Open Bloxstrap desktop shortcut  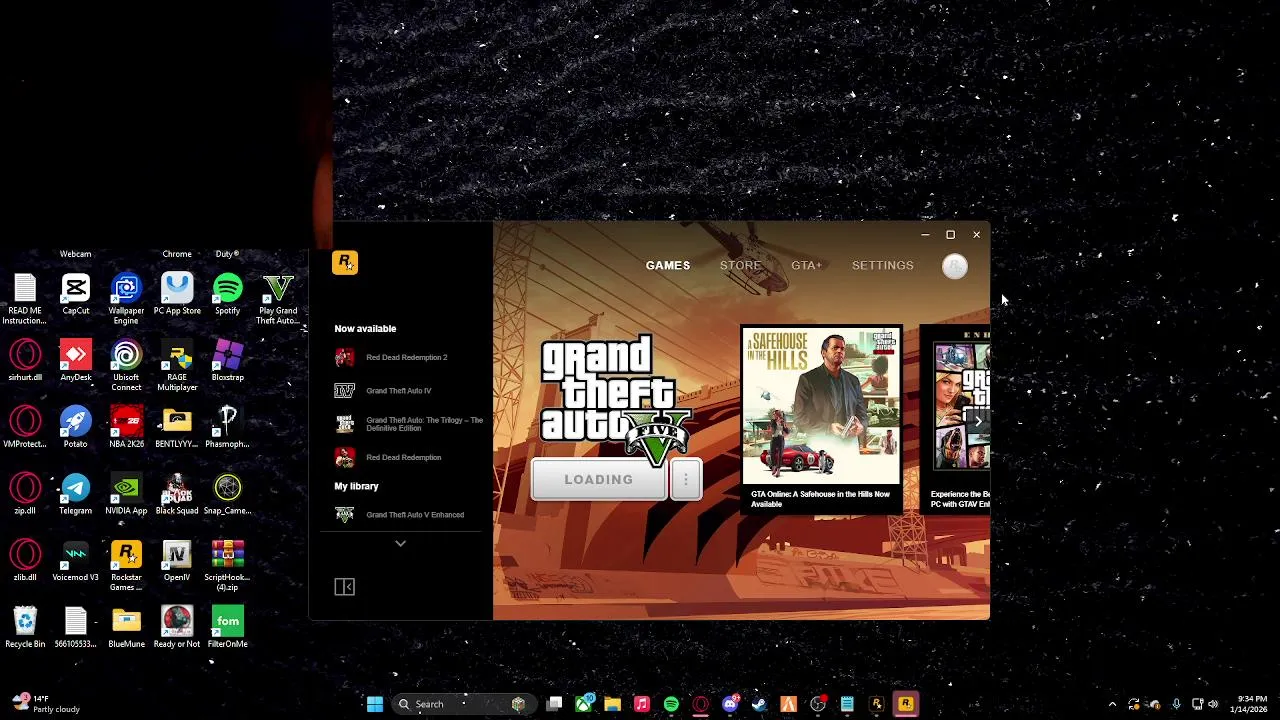click(227, 361)
